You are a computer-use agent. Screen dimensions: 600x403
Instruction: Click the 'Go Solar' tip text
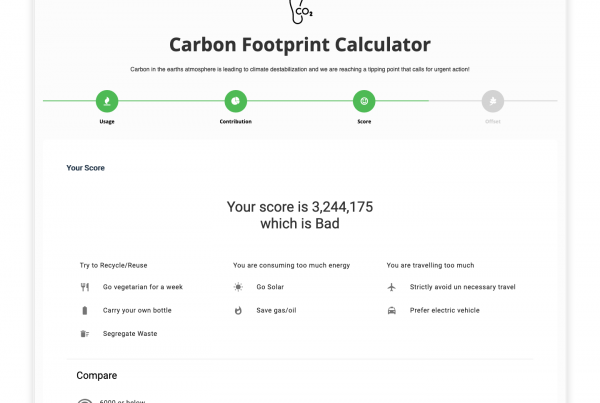click(x=270, y=287)
